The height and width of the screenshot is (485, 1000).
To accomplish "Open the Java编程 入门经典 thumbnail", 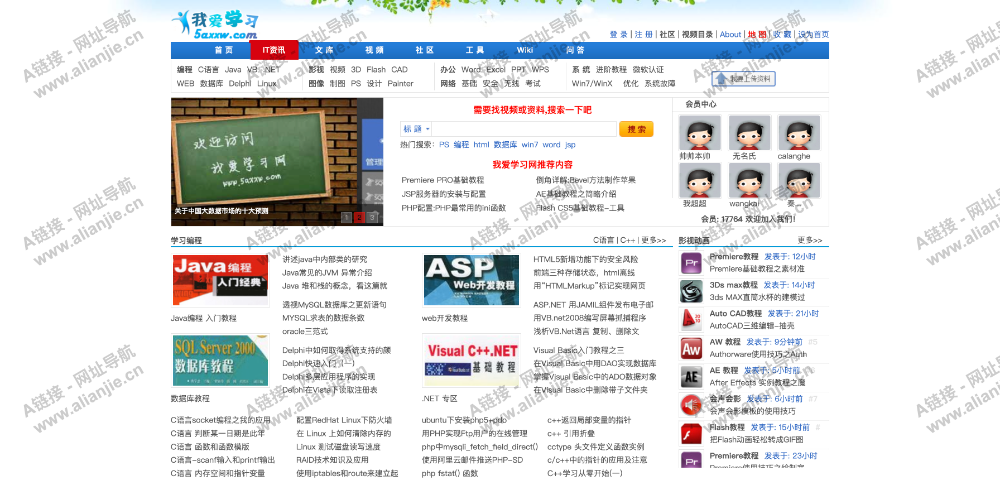I will 220,280.
